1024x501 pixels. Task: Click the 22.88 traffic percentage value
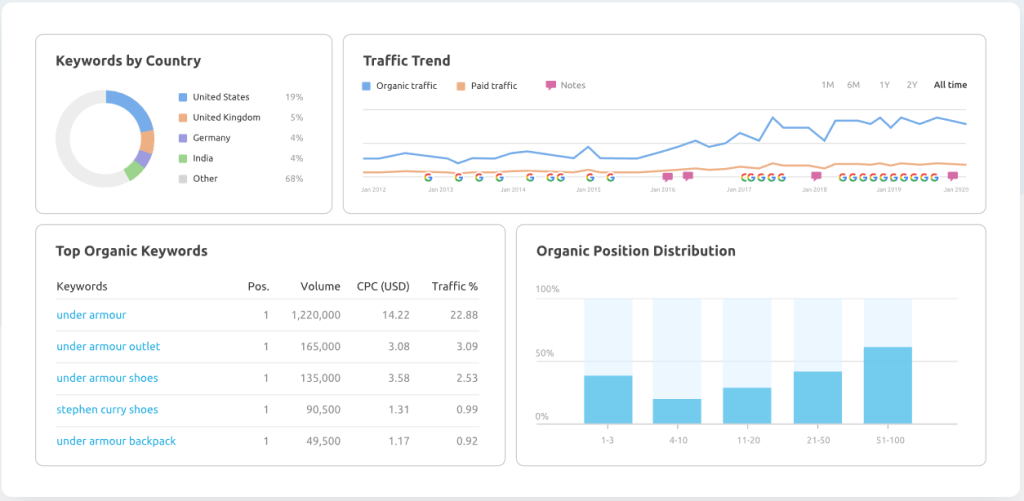(x=465, y=315)
